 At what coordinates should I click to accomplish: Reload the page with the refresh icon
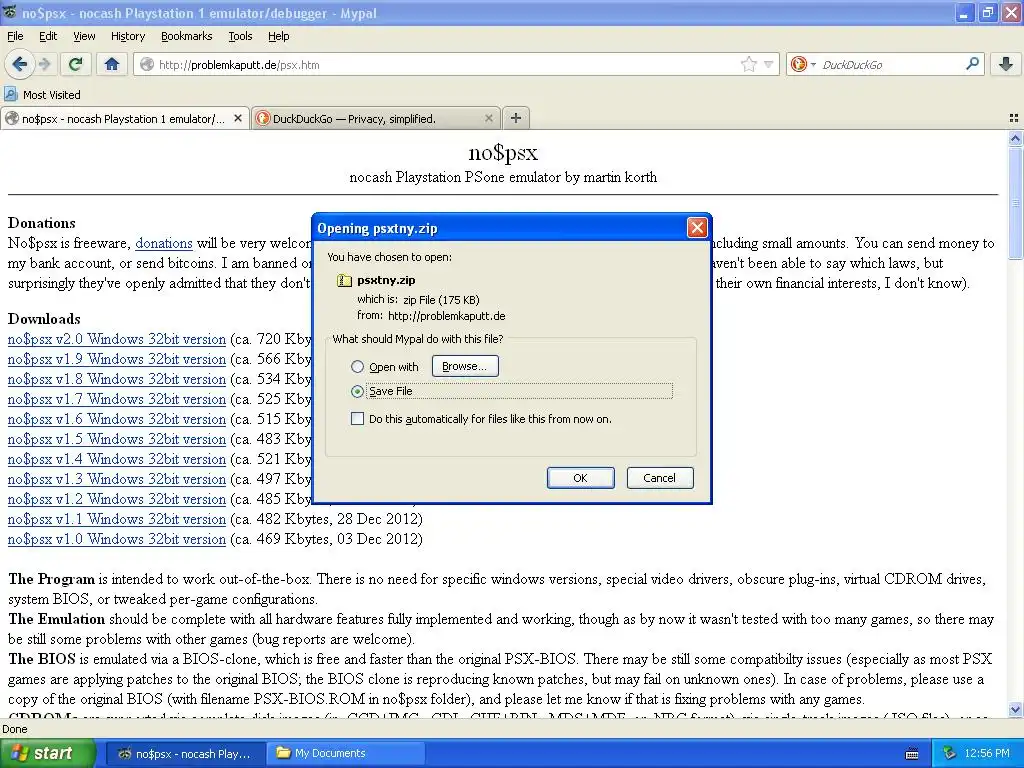click(x=76, y=64)
